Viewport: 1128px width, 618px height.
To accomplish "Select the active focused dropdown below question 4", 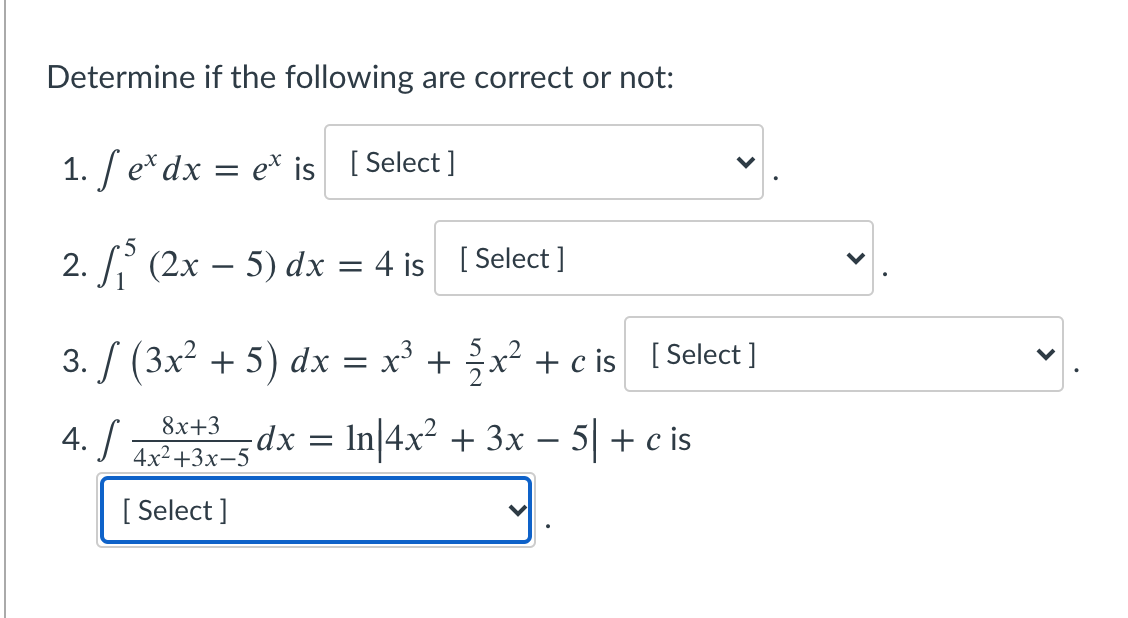I will 315,510.
